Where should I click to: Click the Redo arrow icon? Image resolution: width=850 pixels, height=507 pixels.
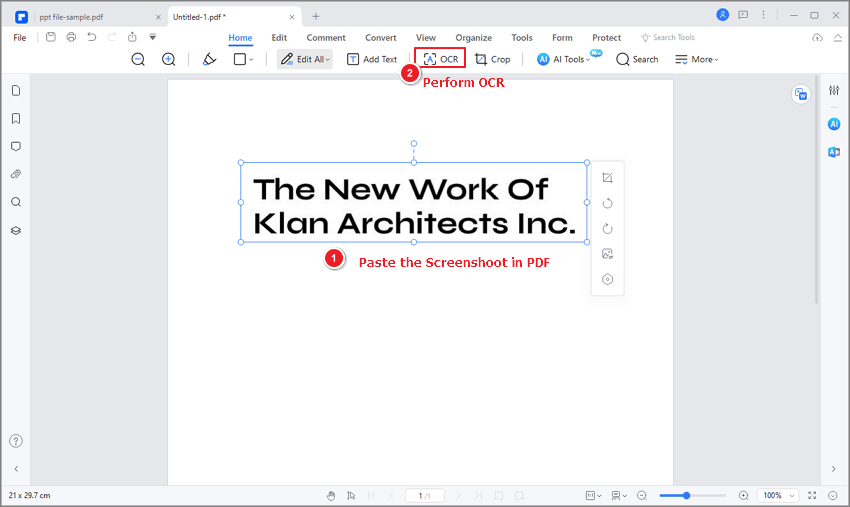[112, 37]
